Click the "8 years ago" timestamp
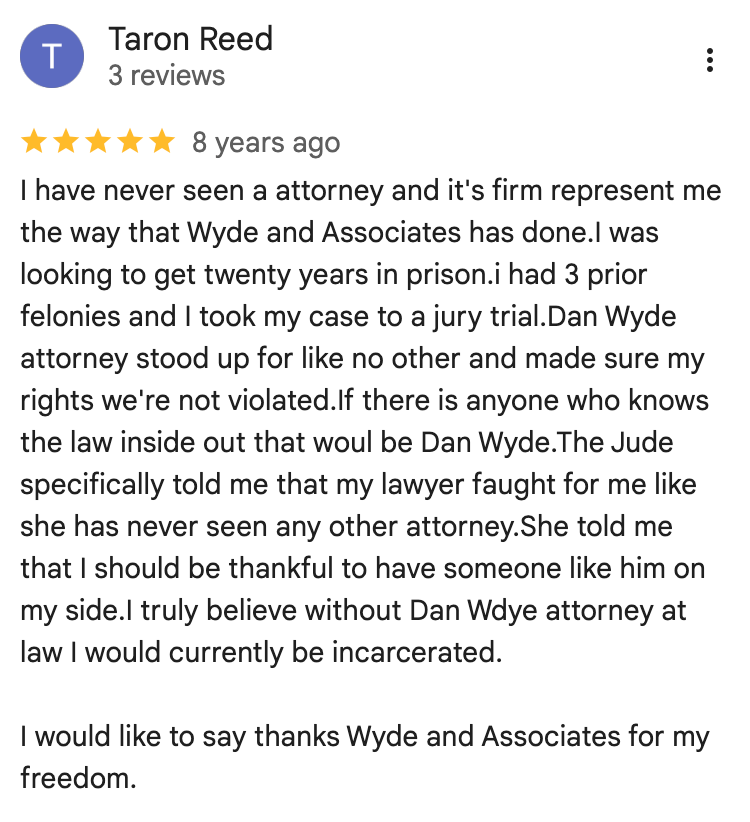Image resolution: width=750 pixels, height=822 pixels. pyautogui.click(x=266, y=143)
